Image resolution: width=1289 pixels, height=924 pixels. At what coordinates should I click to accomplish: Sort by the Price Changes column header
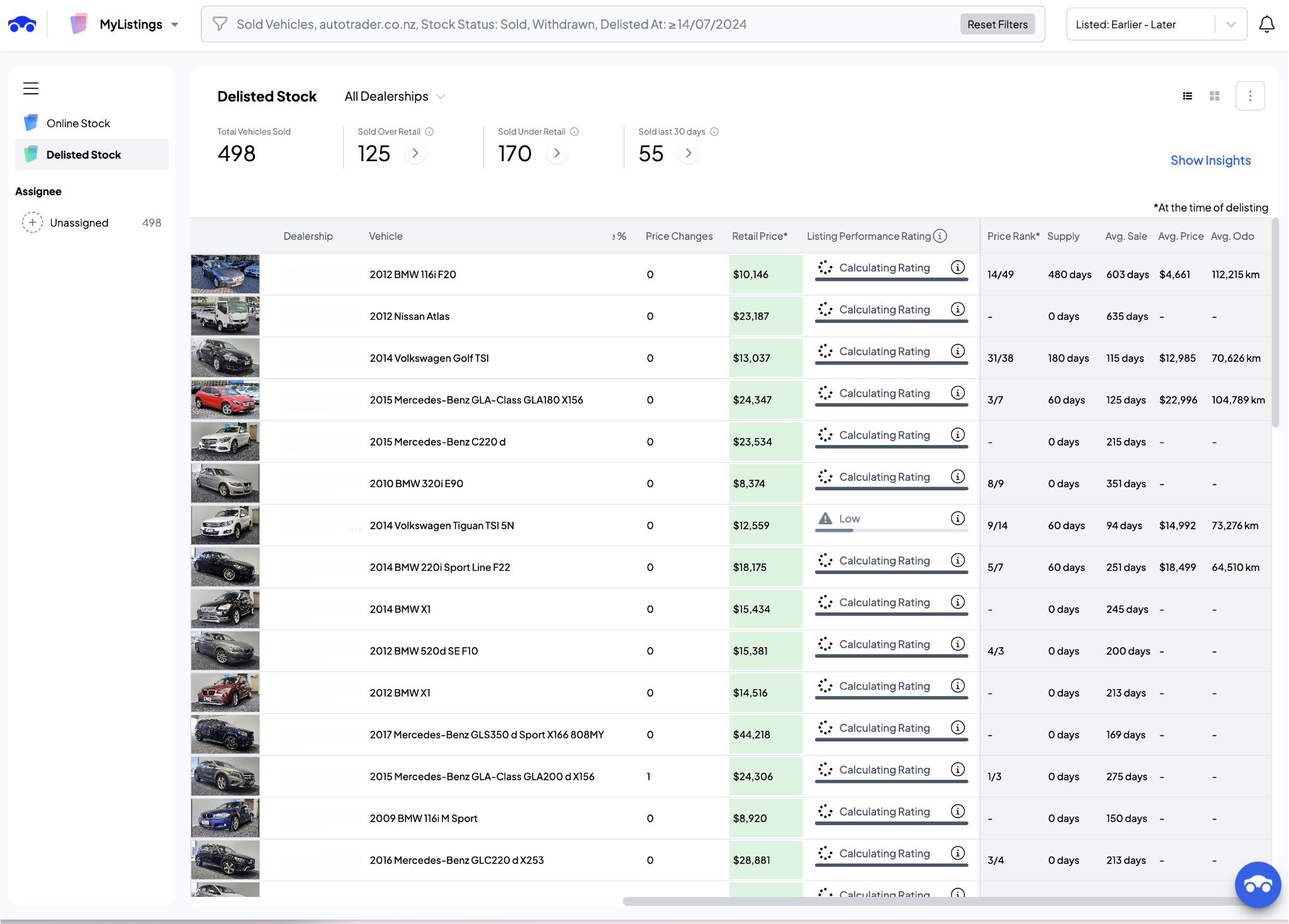[x=679, y=237]
